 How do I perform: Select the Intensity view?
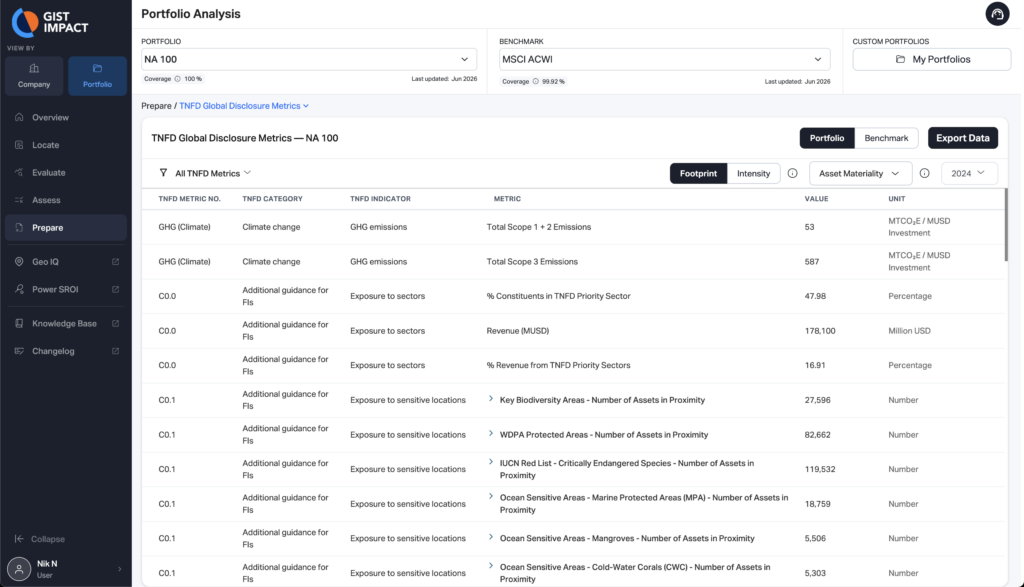pyautogui.click(x=754, y=173)
